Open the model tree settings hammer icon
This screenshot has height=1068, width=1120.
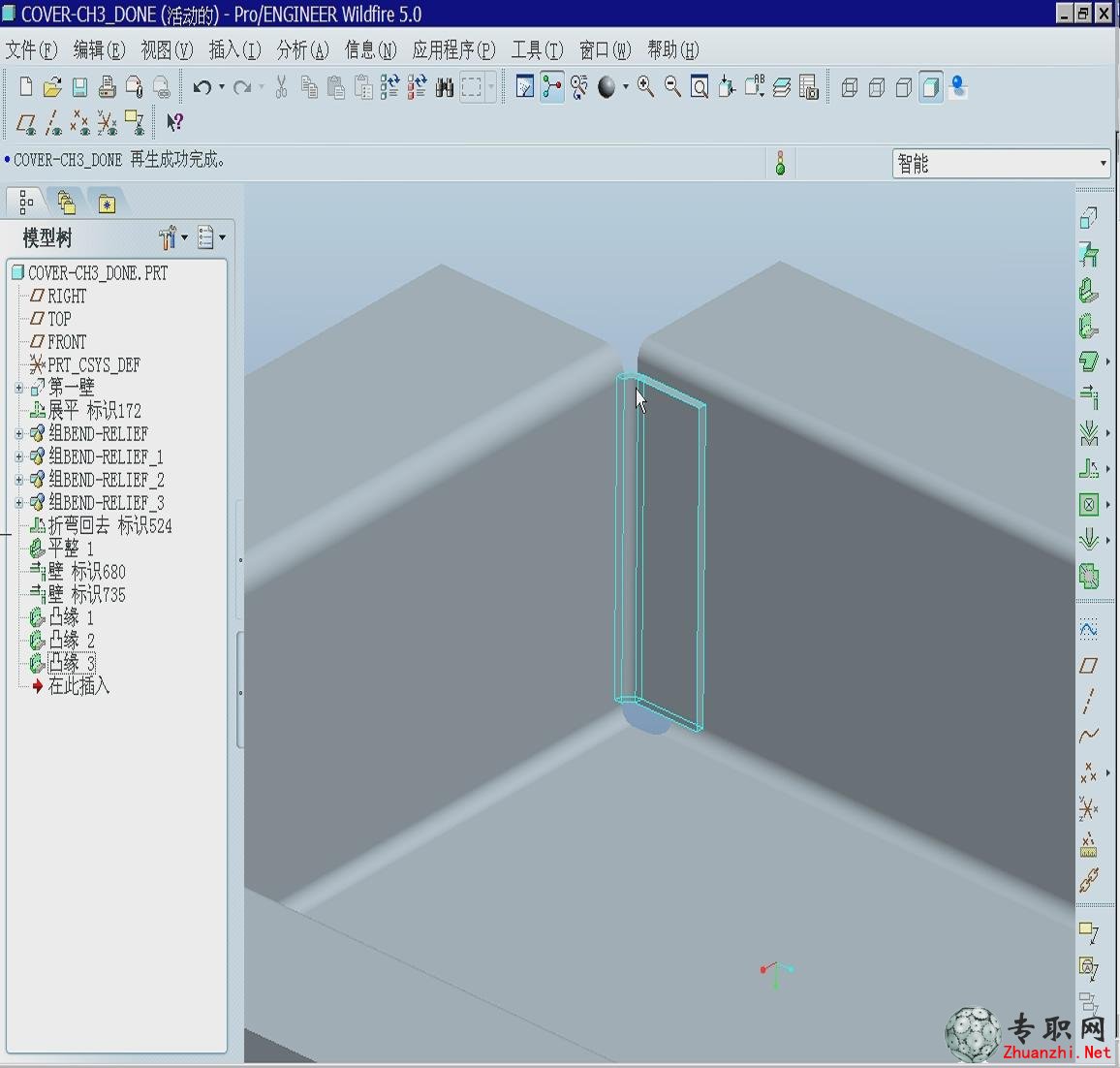click(168, 237)
